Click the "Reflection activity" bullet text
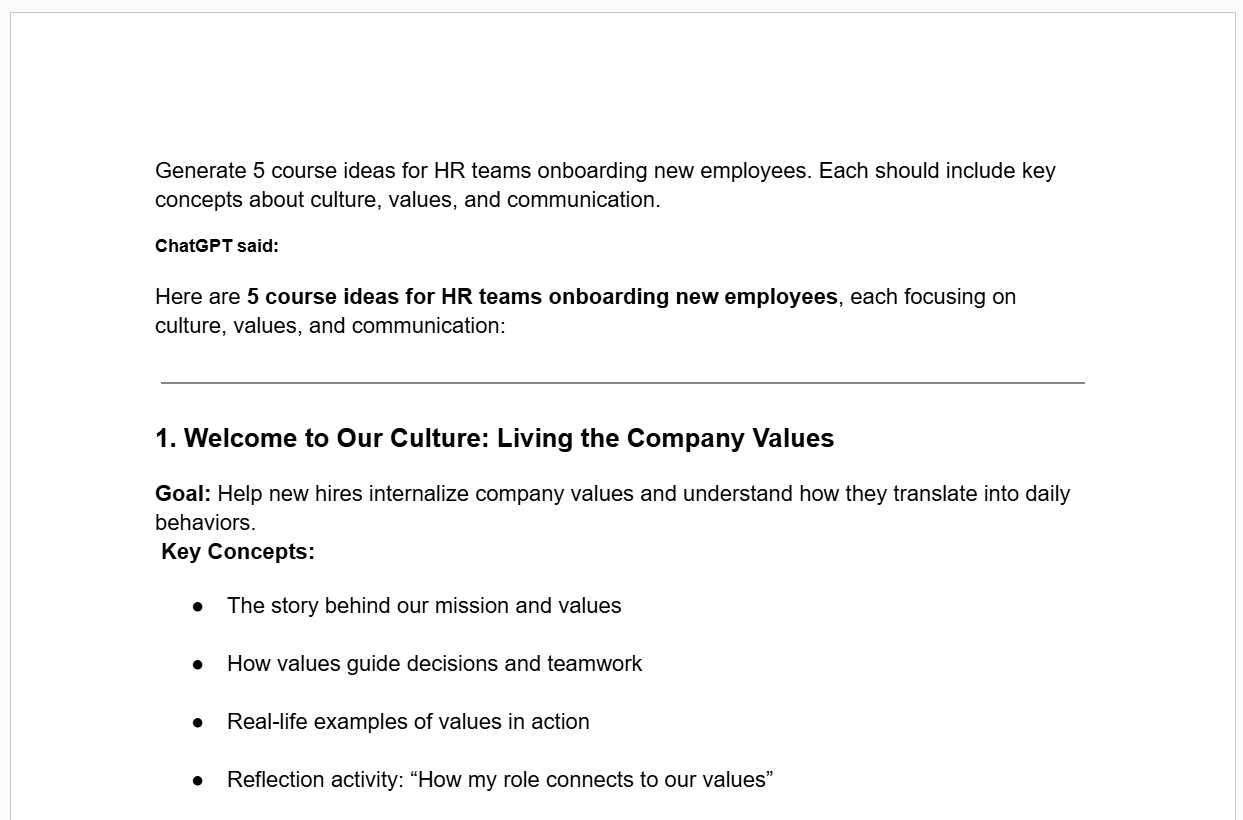Viewport: 1243px width, 820px height. pos(315,780)
